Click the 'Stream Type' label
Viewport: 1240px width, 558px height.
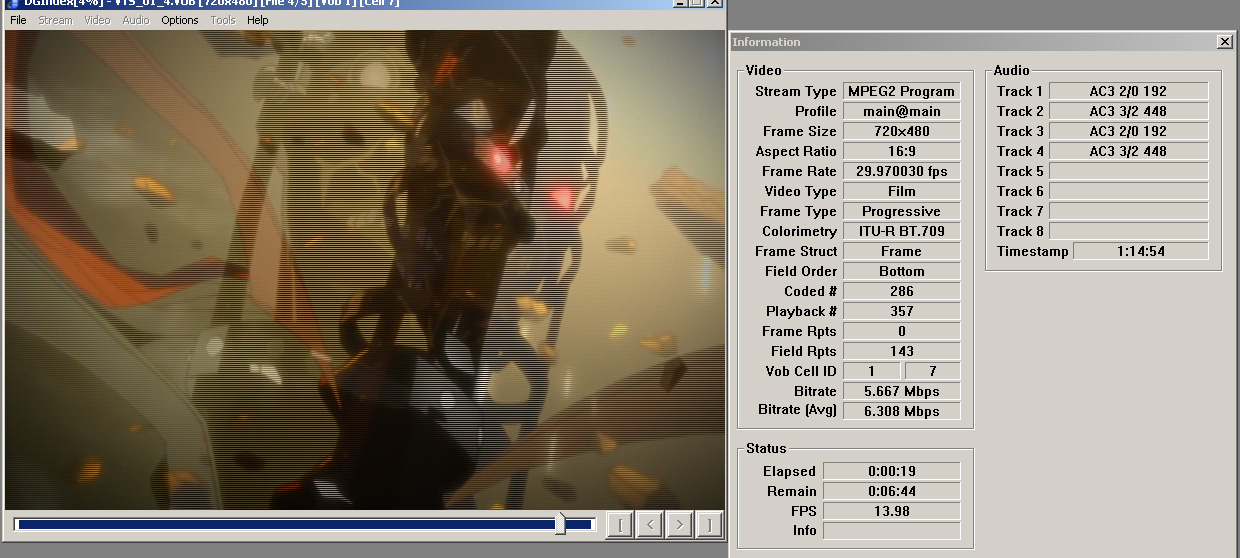pos(795,91)
